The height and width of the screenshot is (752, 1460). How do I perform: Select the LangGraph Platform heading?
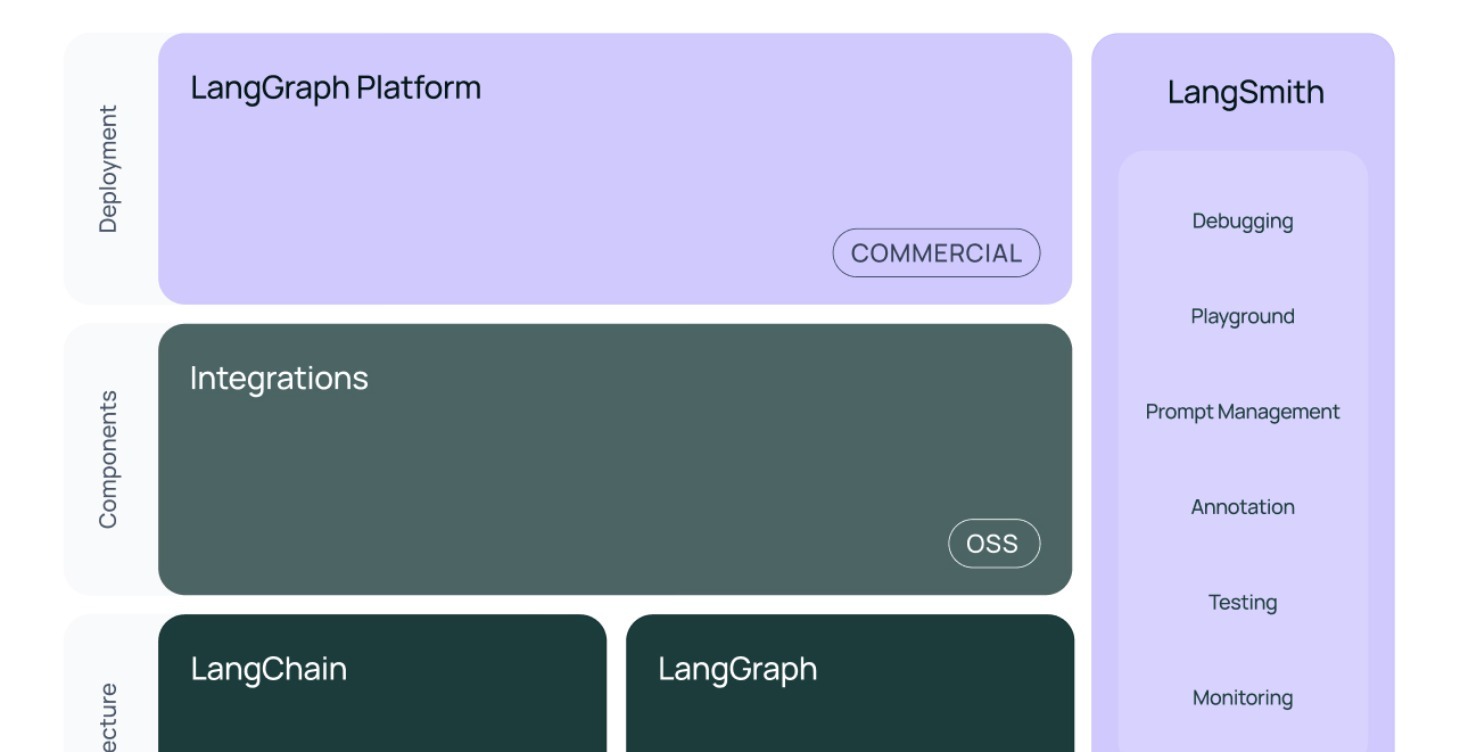pos(336,88)
